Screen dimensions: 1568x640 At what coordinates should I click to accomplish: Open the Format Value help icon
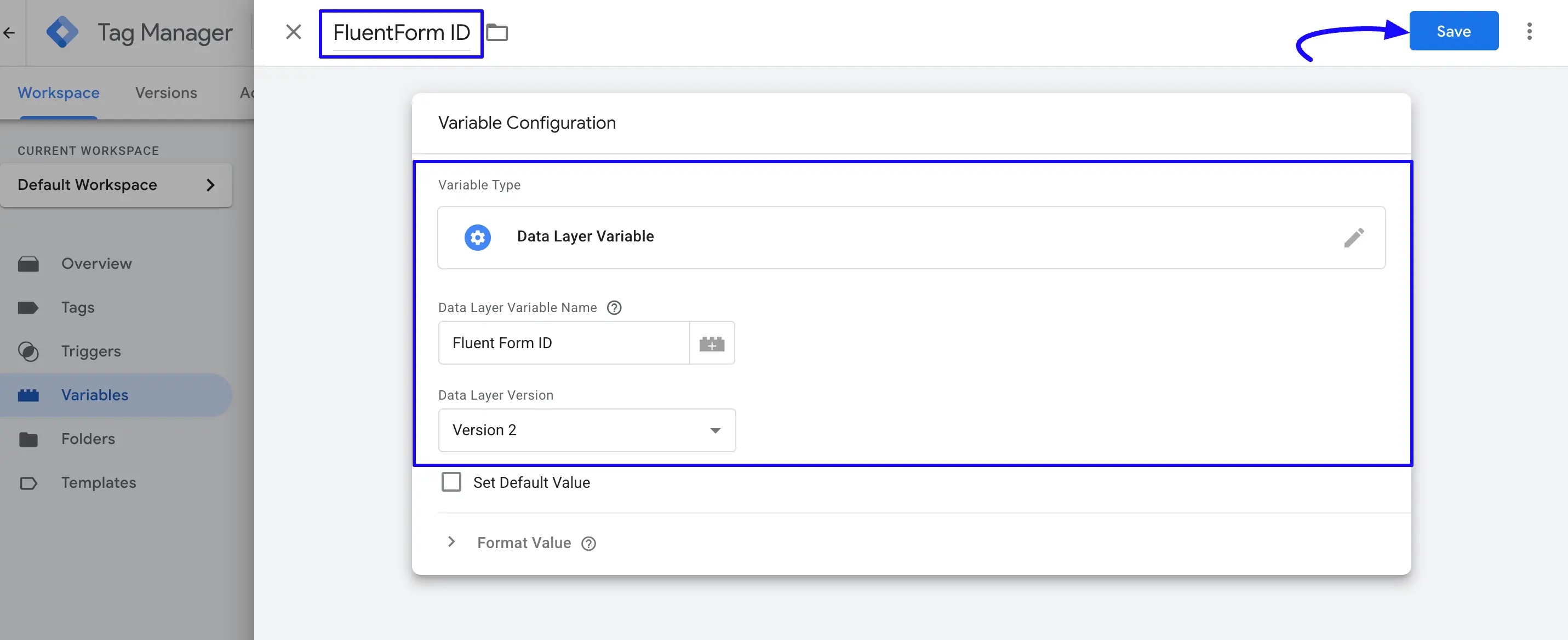[x=588, y=543]
